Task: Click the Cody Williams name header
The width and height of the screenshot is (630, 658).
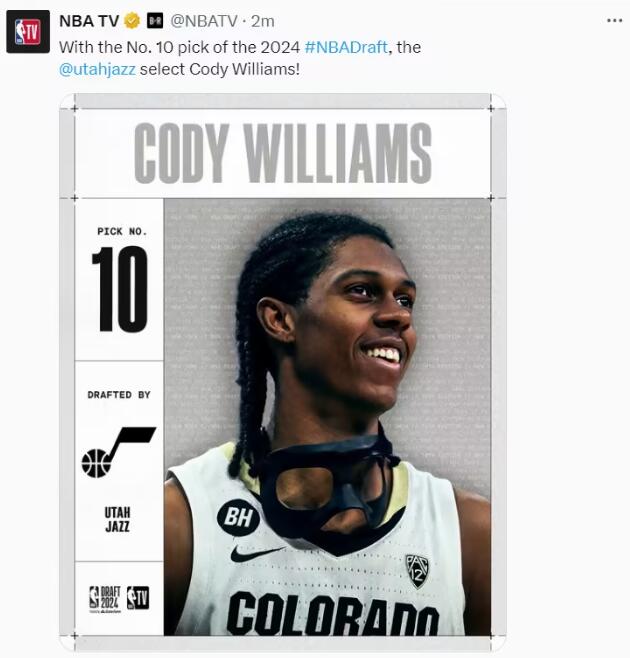Action: [x=283, y=153]
